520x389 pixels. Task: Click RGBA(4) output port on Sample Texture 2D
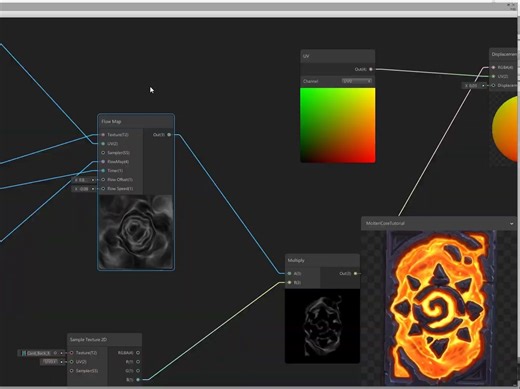coord(138,353)
